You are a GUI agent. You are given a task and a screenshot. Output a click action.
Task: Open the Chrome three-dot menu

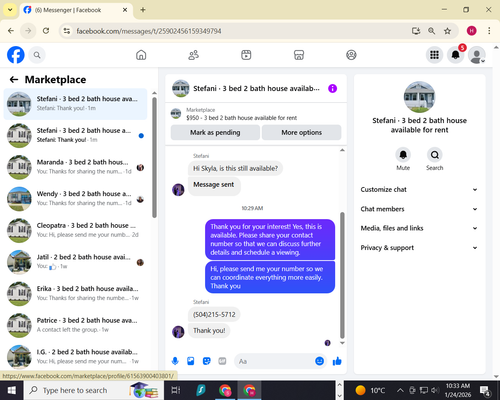[489, 31]
